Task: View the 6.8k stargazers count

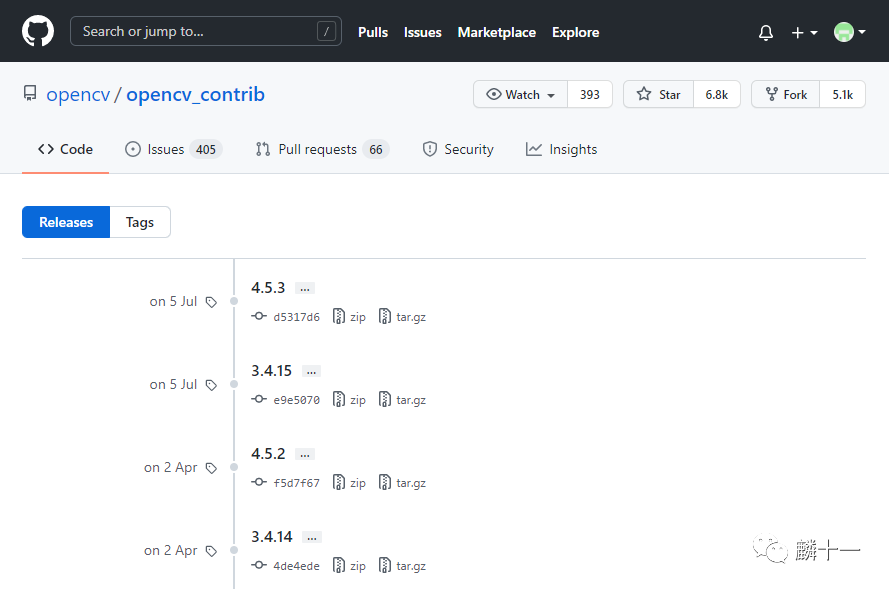Action: coord(717,95)
